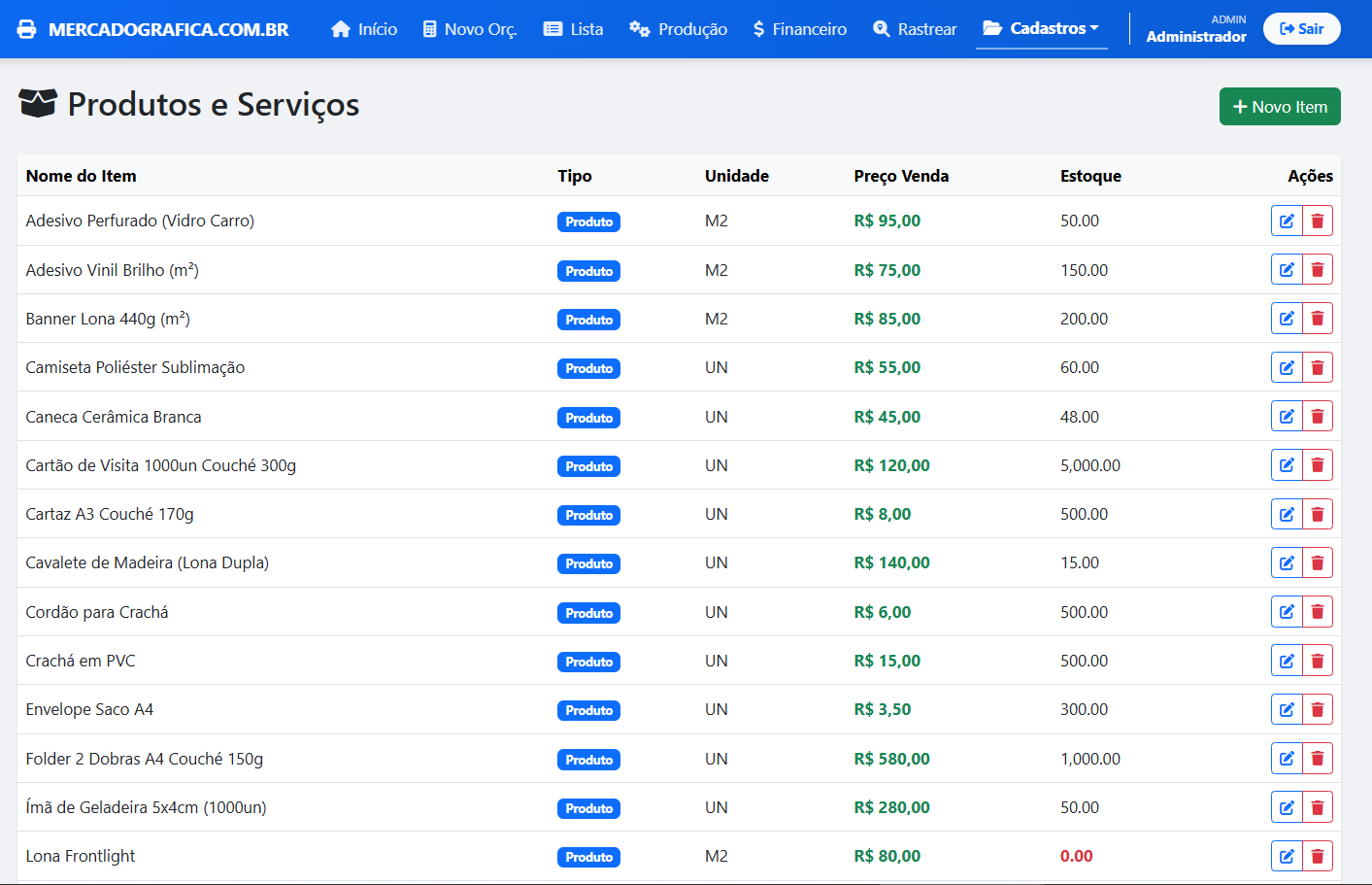Open the Início menu item
The width and height of the screenshot is (1372, 885).
pos(364,29)
